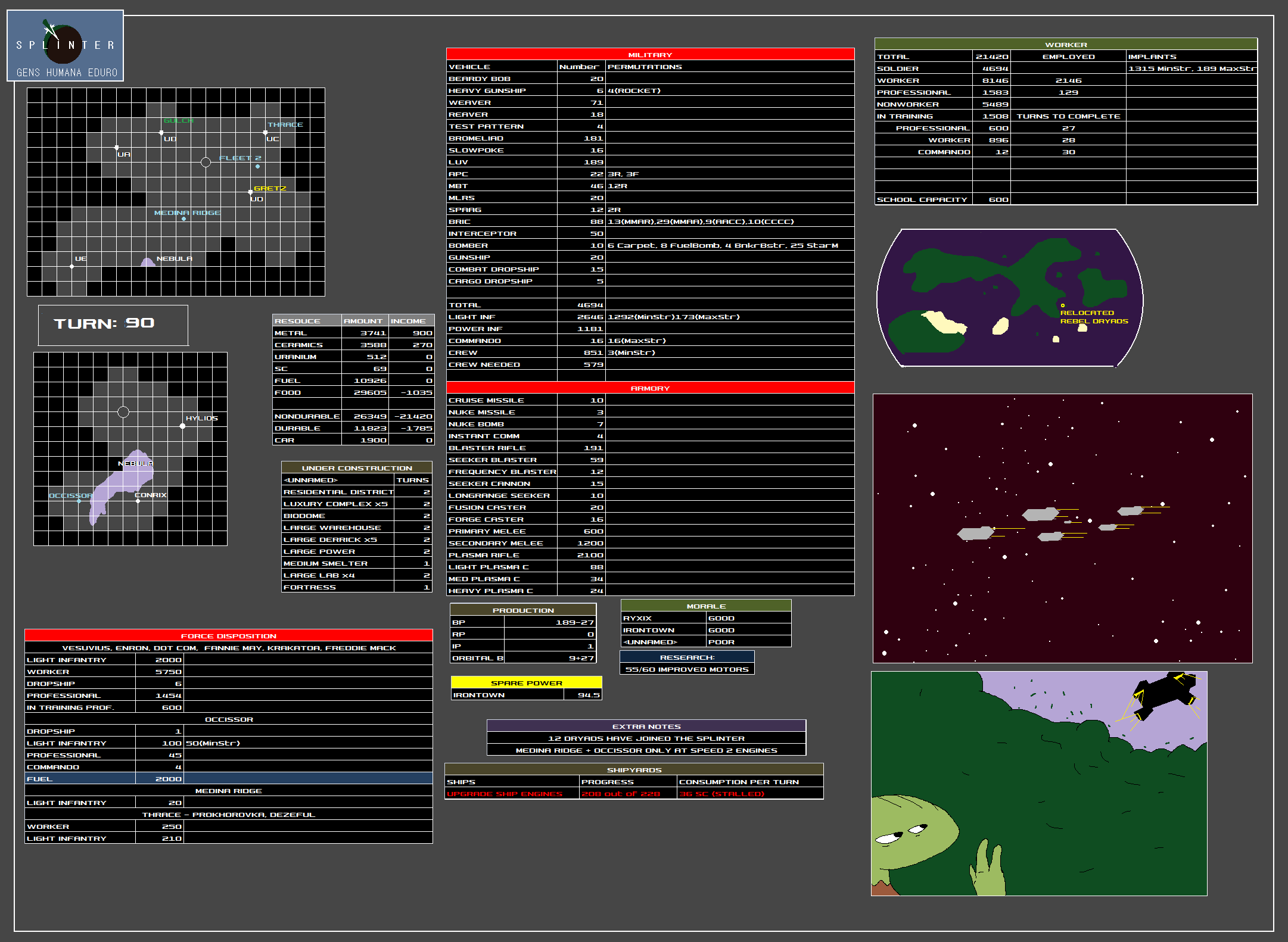
Task: Click the Occissor marker on lower map
Action: click(79, 501)
